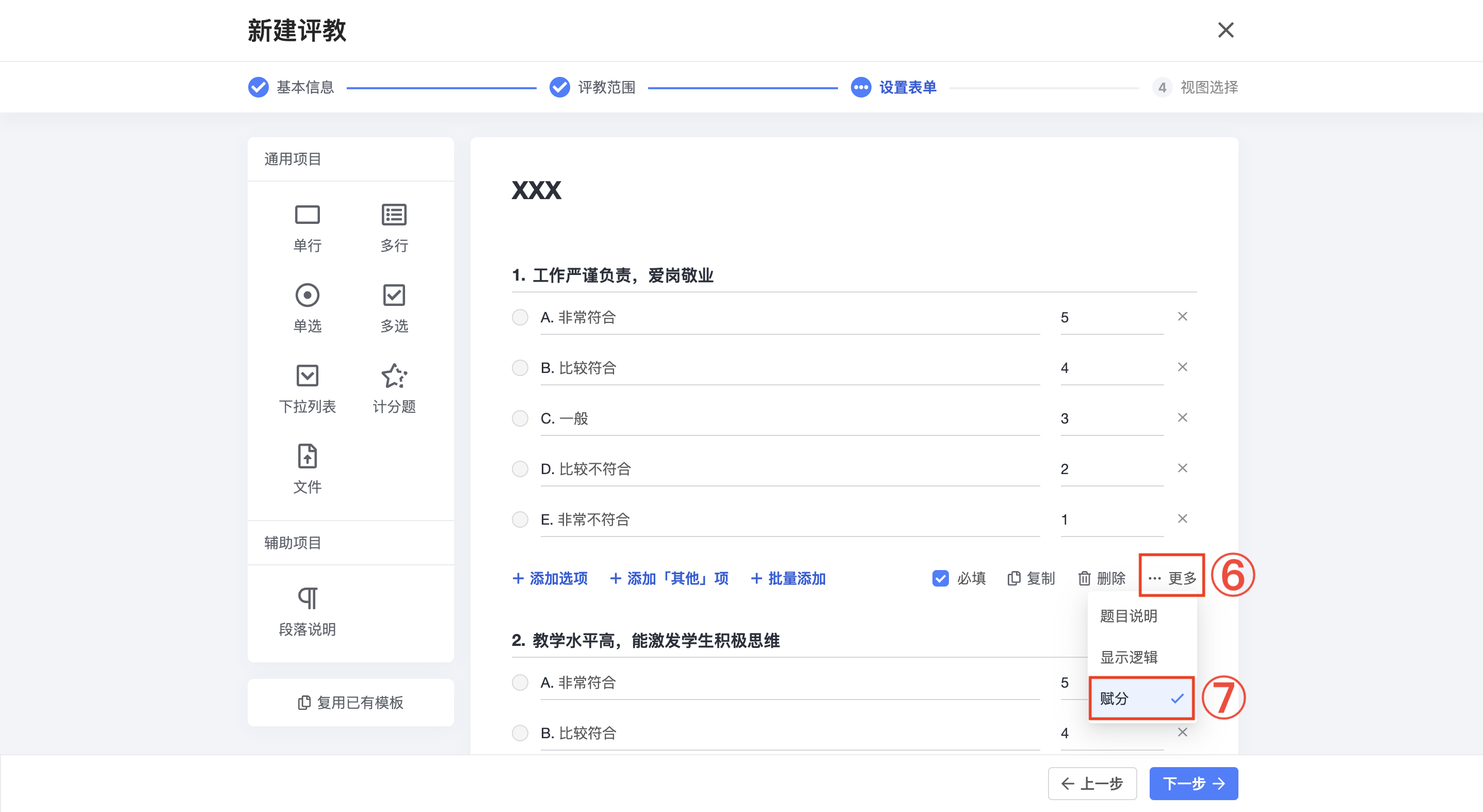The image size is (1483, 812).
Task: Add a paragraph description (段落说明)
Action: click(x=307, y=612)
